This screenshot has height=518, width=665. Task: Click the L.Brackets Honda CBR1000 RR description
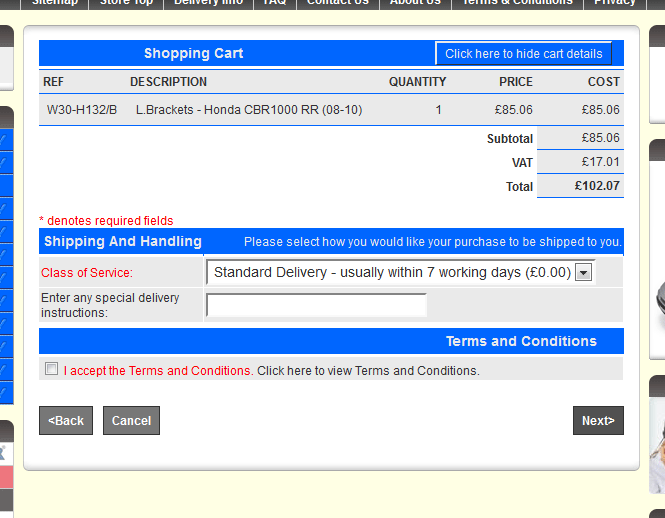point(249,110)
